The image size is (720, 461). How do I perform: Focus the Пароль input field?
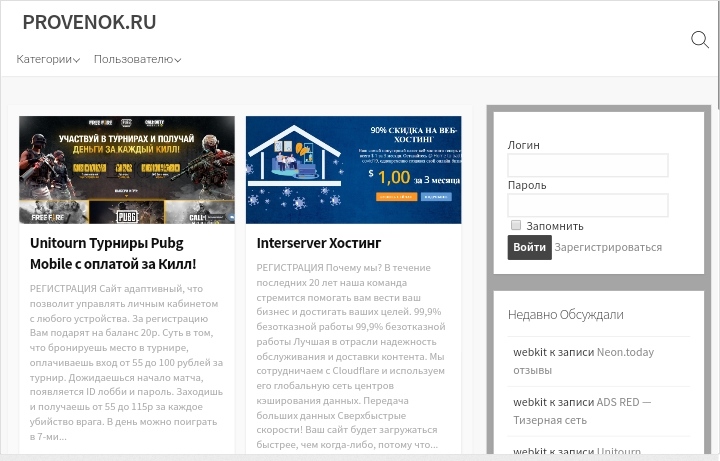click(587, 205)
